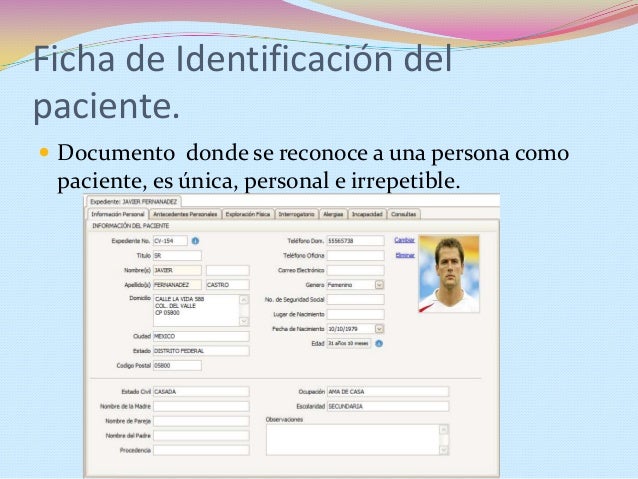Image resolution: width=638 pixels, height=479 pixels.
Task: Click inside the Domicilio address text area
Action: 196,311
